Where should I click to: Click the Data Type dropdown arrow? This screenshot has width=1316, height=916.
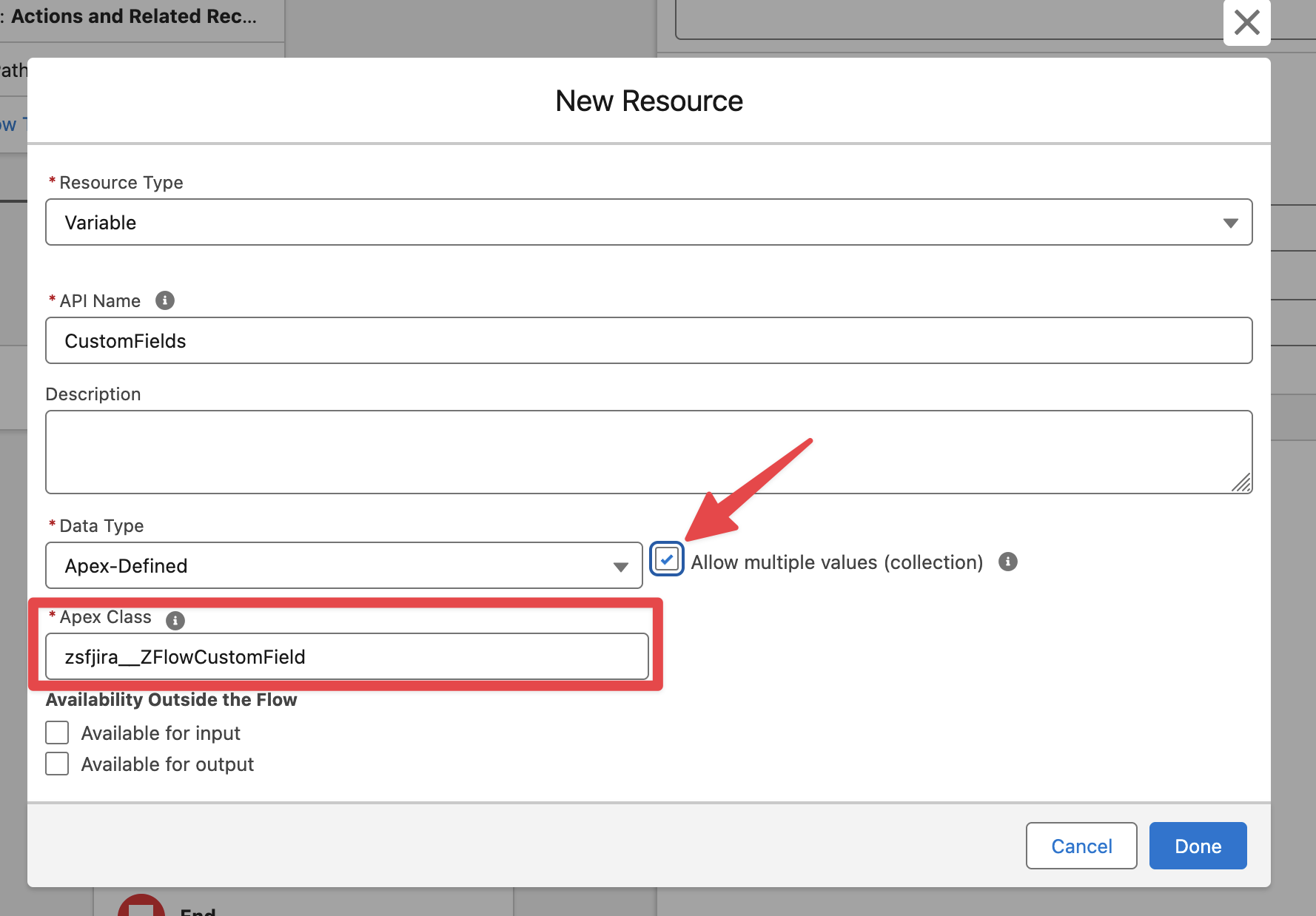click(x=620, y=567)
